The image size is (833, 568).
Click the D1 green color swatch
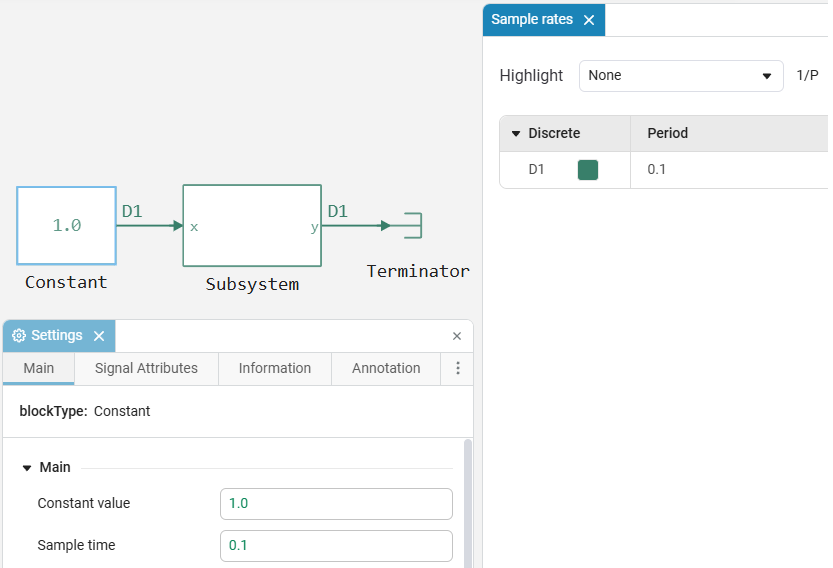pos(588,170)
